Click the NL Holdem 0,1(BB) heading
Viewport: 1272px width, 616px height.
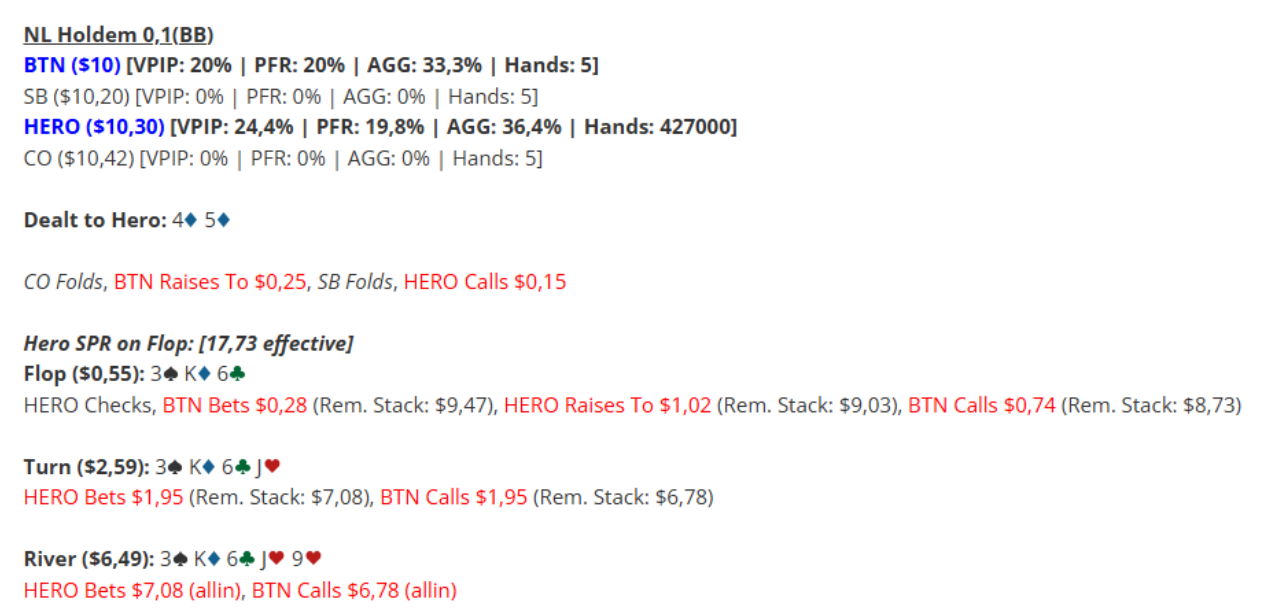pyautogui.click(x=118, y=35)
